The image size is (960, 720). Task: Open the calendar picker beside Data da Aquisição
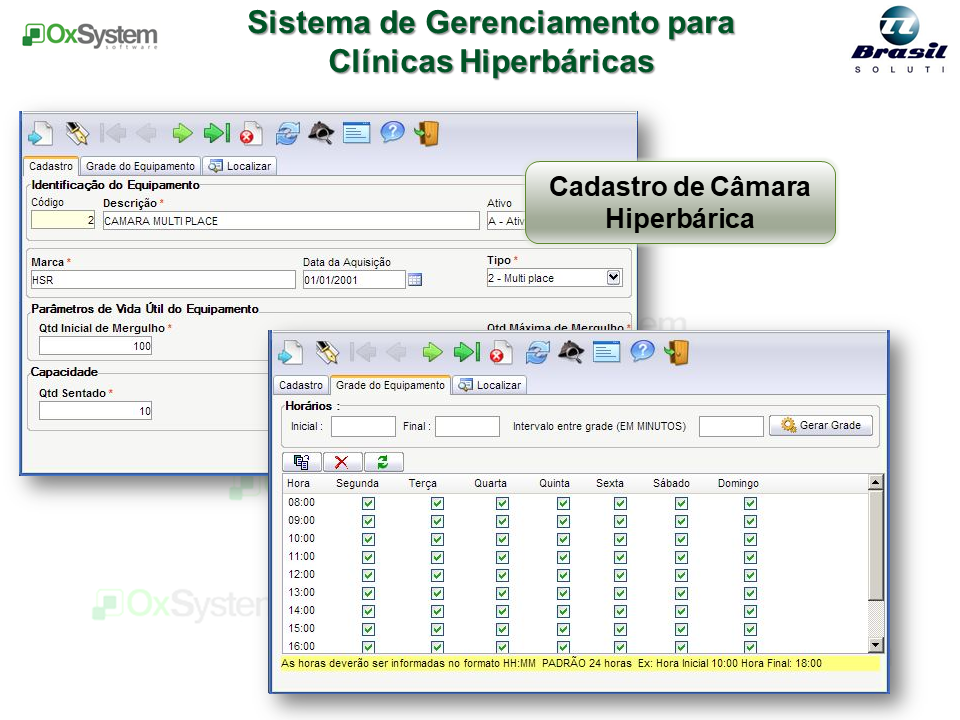(x=415, y=280)
